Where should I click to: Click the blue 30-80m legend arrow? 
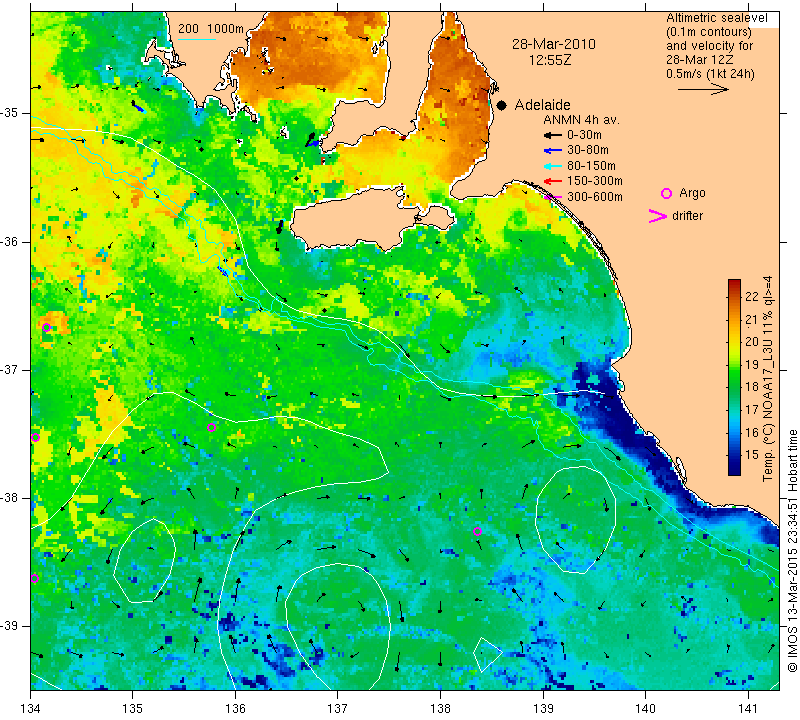[553, 151]
